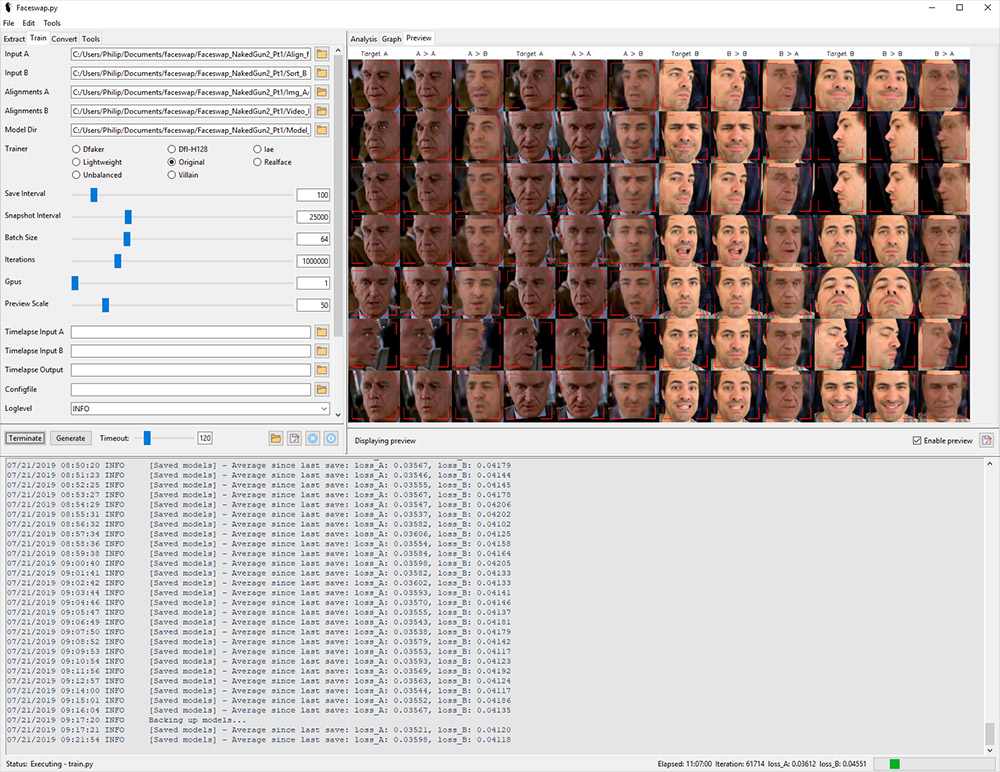Open the File menu
The width and height of the screenshot is (1000, 772).
pyautogui.click(x=8, y=23)
